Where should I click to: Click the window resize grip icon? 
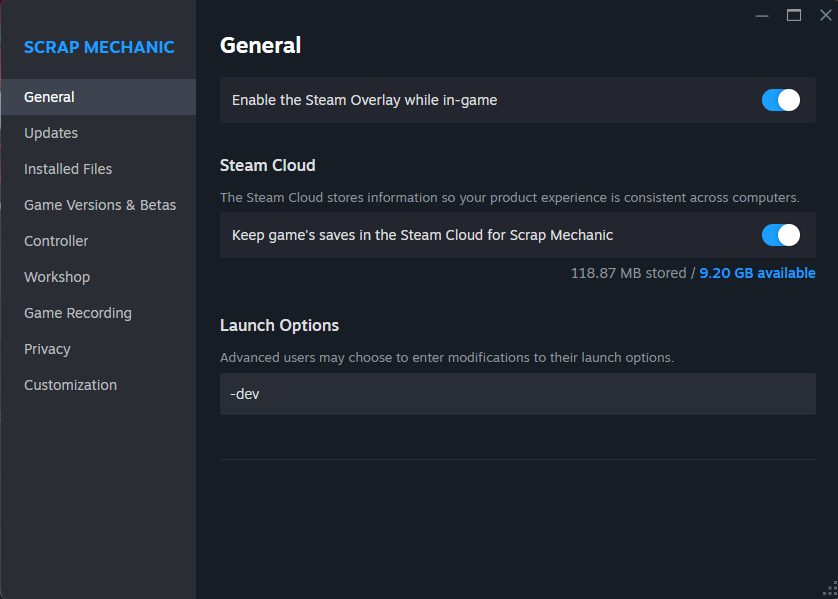(x=831, y=589)
